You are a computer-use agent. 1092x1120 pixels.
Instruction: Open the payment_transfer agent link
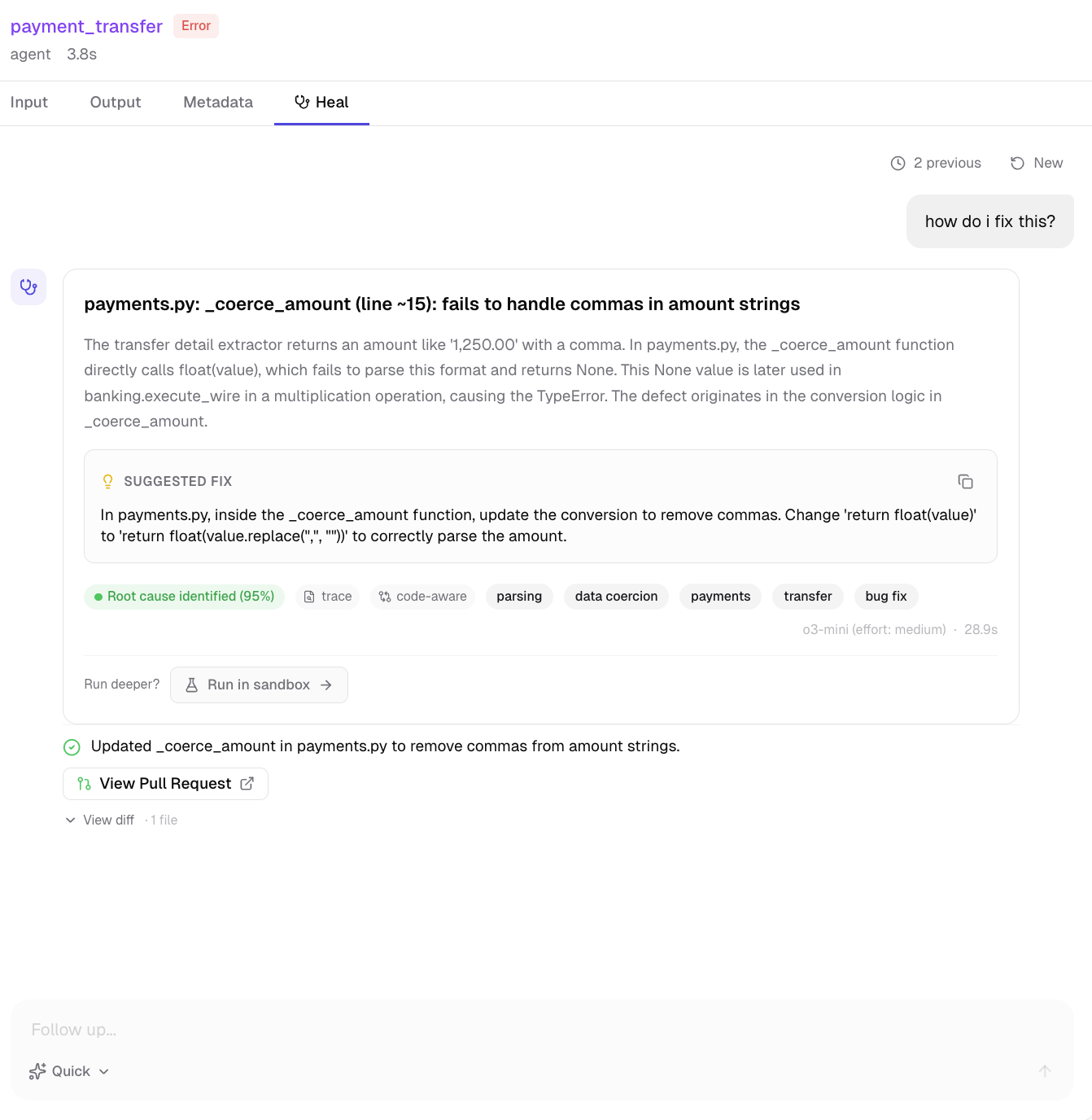(85, 26)
